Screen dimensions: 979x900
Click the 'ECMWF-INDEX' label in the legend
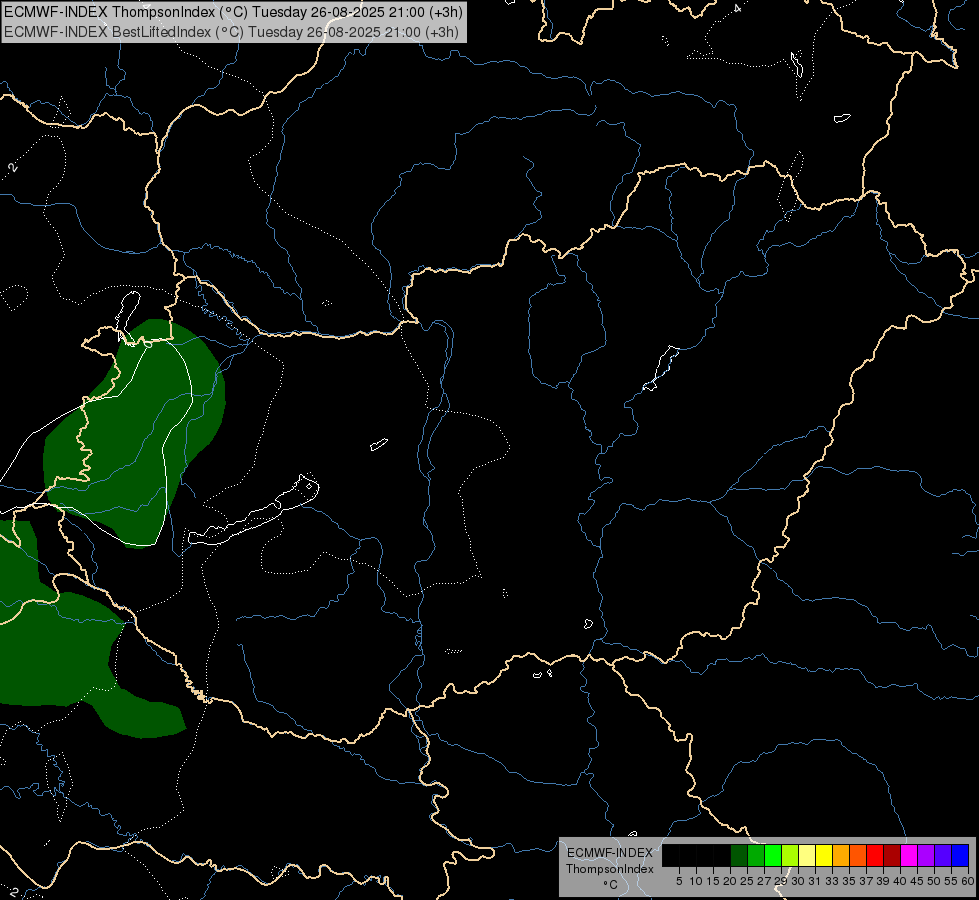(x=609, y=853)
